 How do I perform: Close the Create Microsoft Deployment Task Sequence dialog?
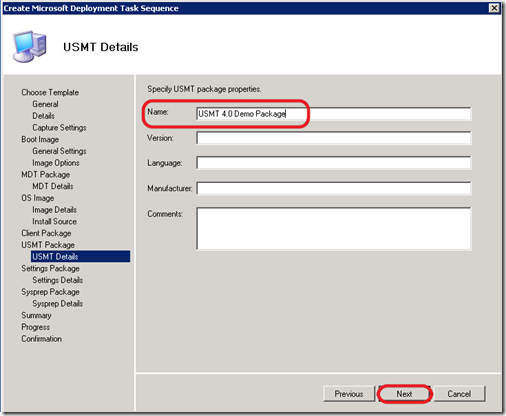coord(494,8)
